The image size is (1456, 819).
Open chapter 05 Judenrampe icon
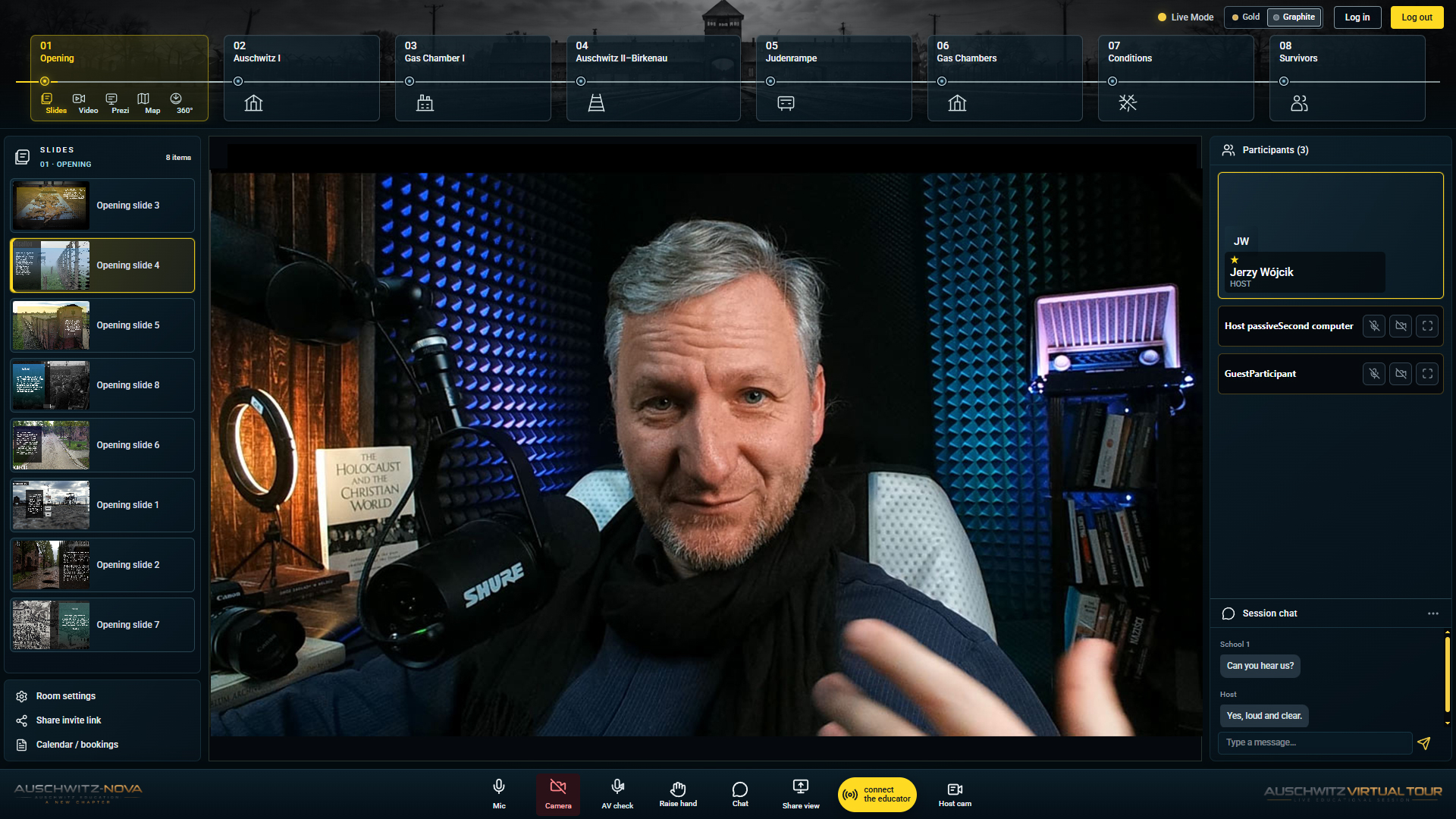point(786,103)
